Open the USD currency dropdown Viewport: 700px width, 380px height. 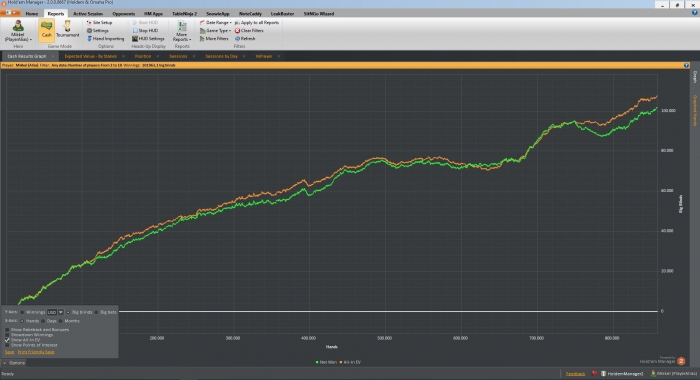pyautogui.click(x=61, y=312)
